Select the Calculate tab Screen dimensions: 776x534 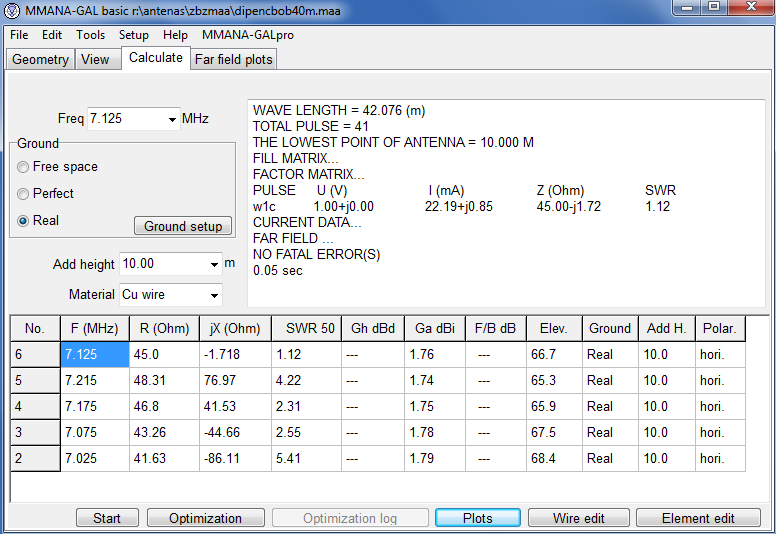(x=156, y=58)
